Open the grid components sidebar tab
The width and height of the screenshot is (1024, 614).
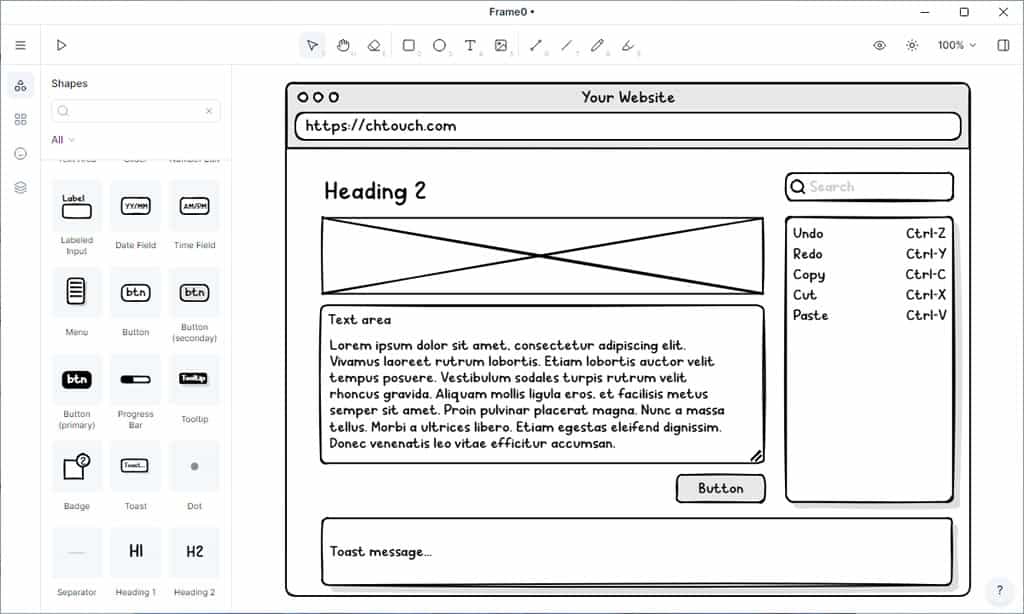click(x=20, y=120)
